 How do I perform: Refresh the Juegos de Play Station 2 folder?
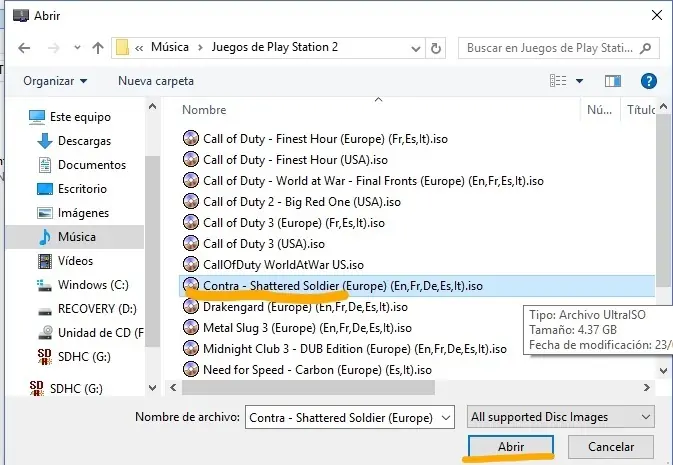point(436,48)
